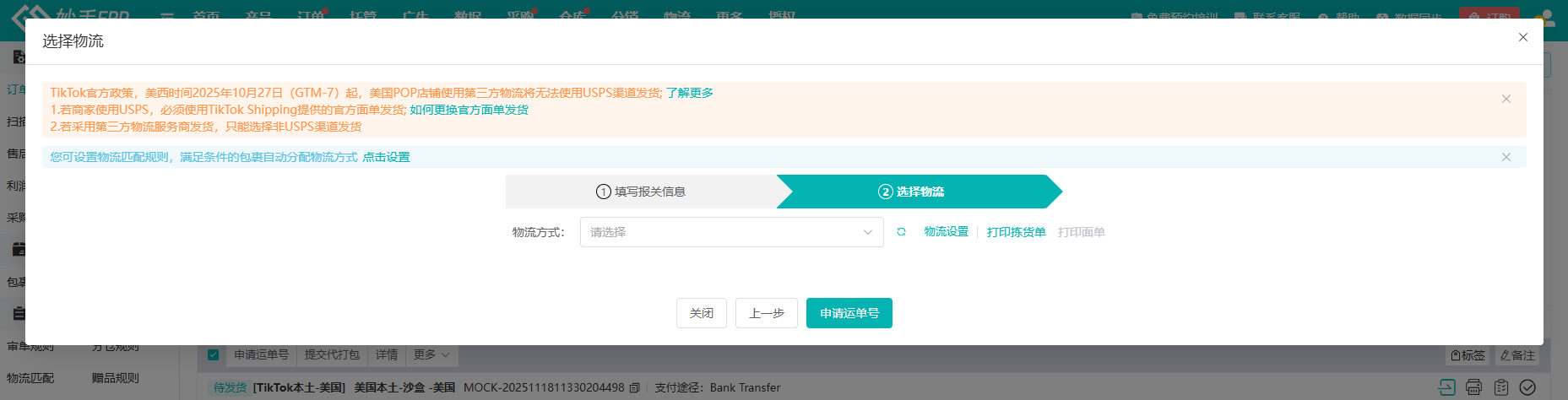The height and width of the screenshot is (400, 1568).
Task: Click the 关闭 button
Action: [701, 313]
